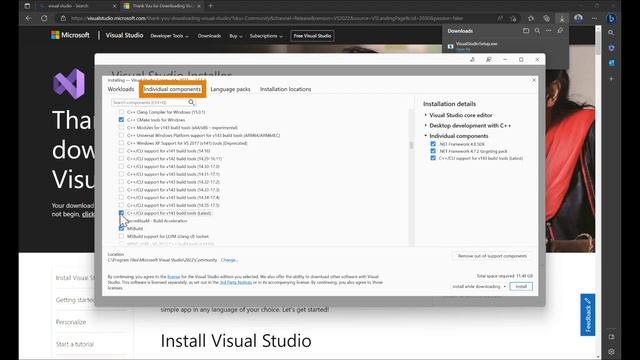Check C++ Clang Compiler for Windows
The height and width of the screenshot is (360, 640).
coord(121,112)
